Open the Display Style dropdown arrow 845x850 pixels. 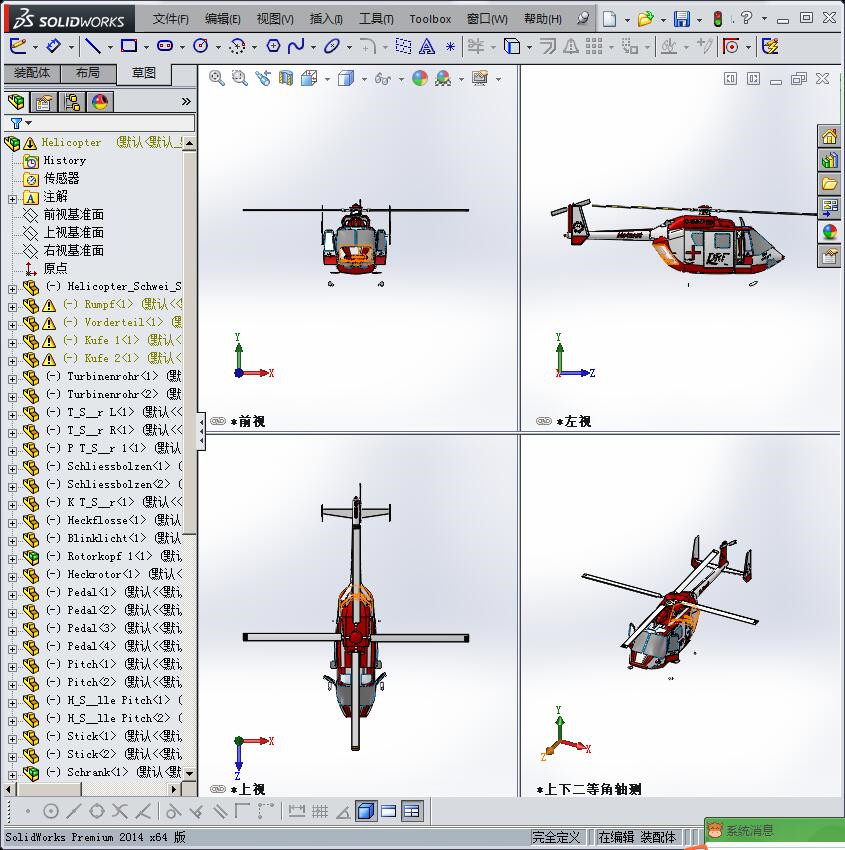[364, 80]
